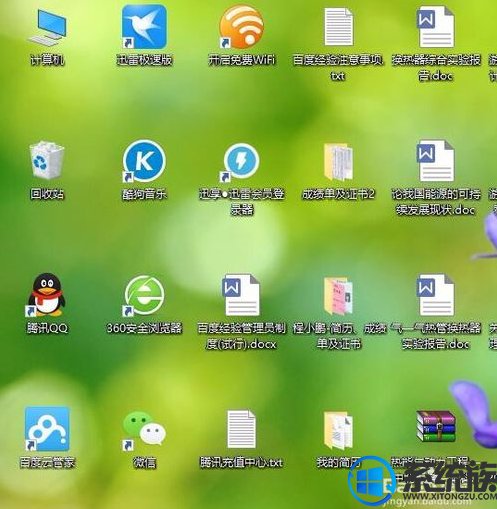Click the 微信 label text
This screenshot has width=497, height=509.
pos(144,462)
